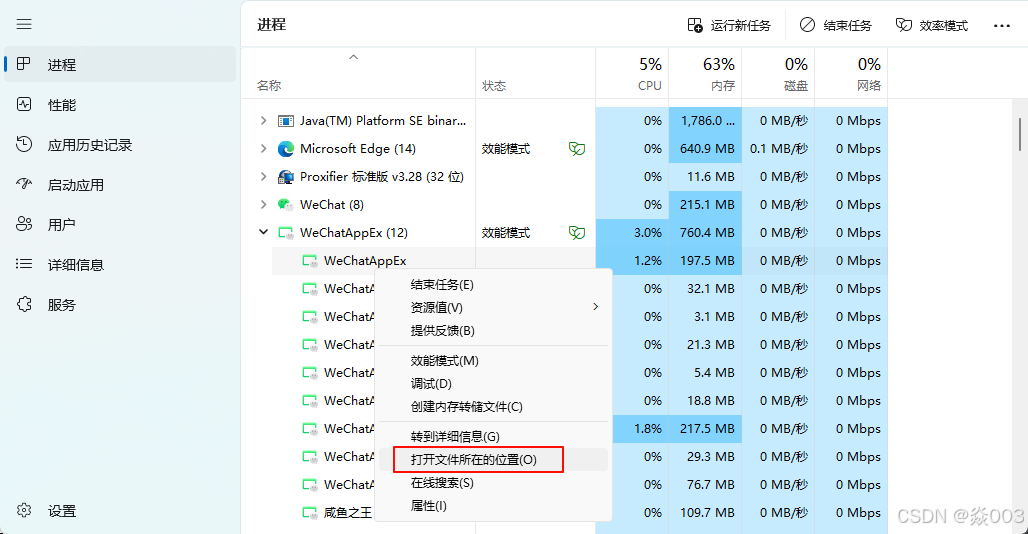1028x534 pixels.
Task: Open the 详细信息 details list icon
Action: 24,264
